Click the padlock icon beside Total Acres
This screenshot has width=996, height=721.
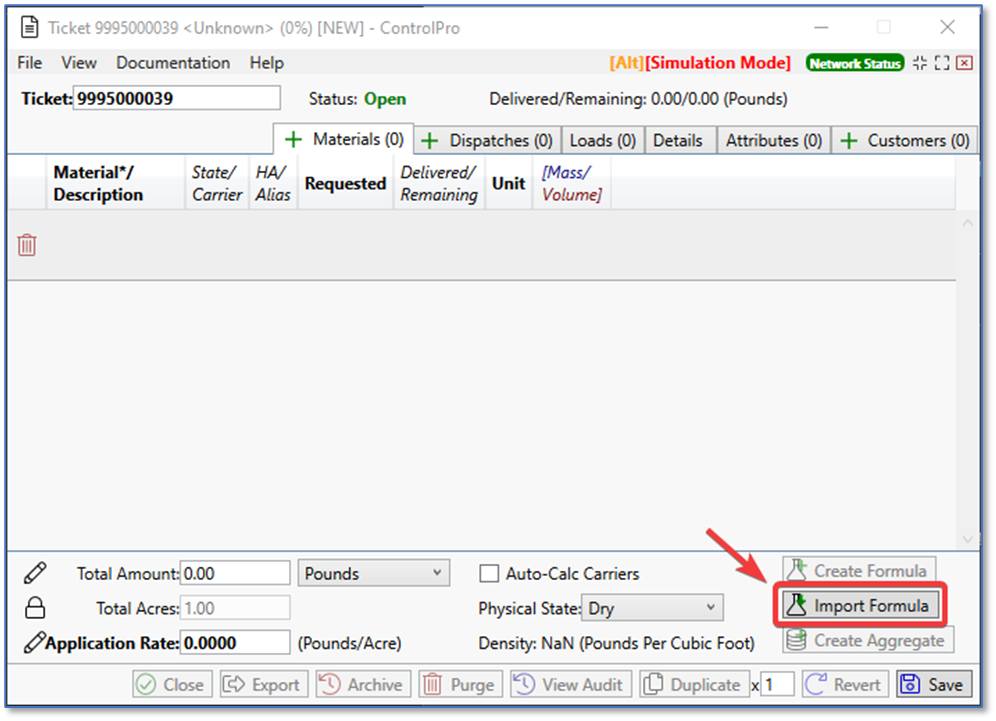tap(35, 608)
